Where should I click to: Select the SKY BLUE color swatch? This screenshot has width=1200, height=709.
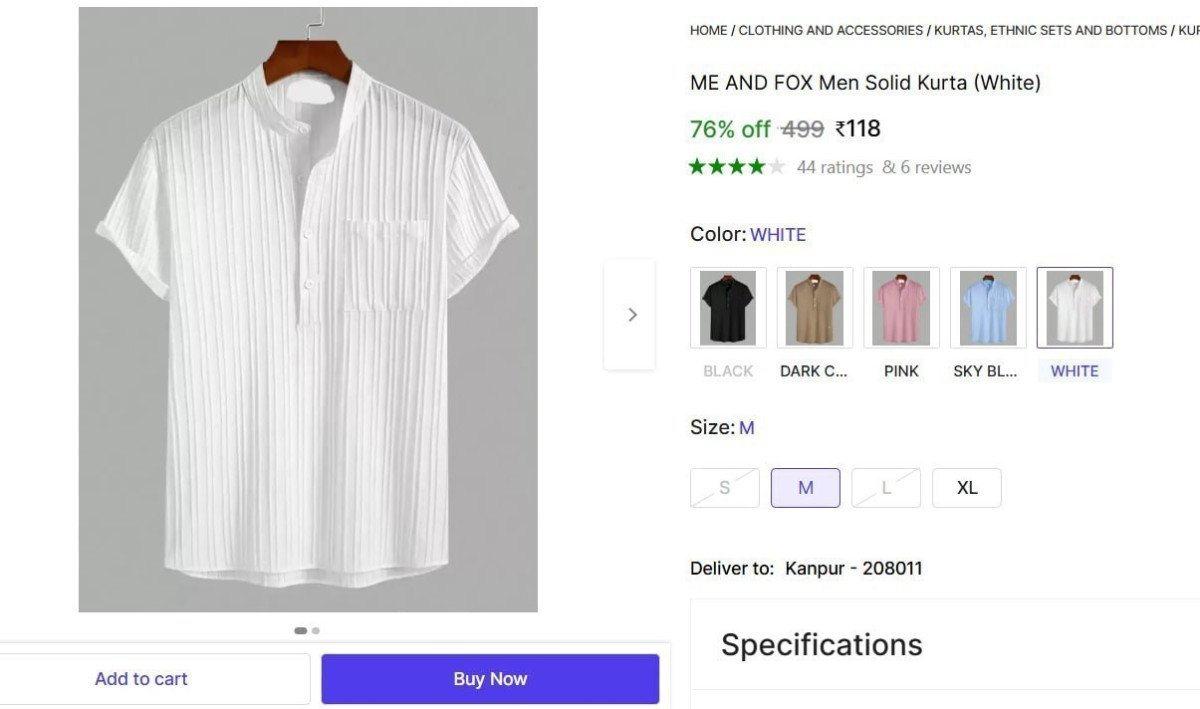[988, 307]
